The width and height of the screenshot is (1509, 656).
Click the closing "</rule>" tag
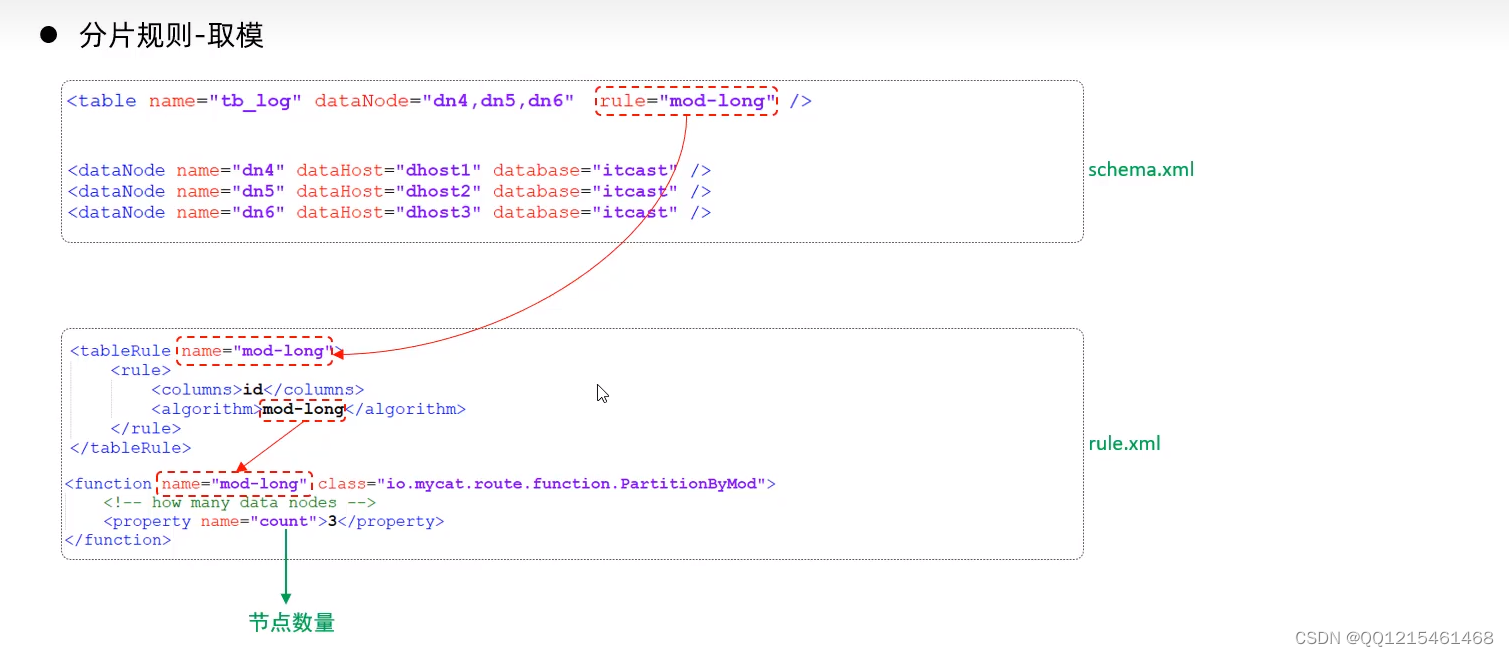click(146, 429)
